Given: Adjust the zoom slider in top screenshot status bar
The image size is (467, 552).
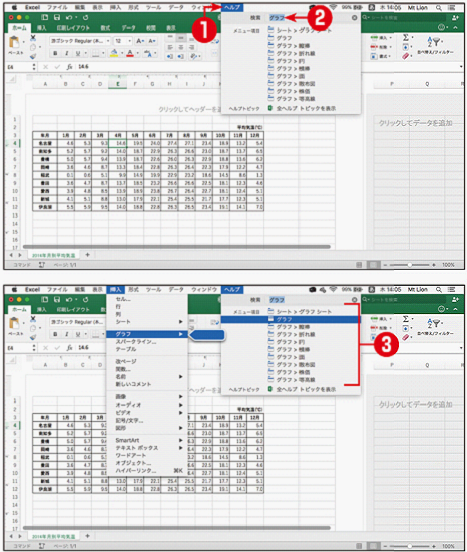Looking at the screenshot, I should coord(410,265).
